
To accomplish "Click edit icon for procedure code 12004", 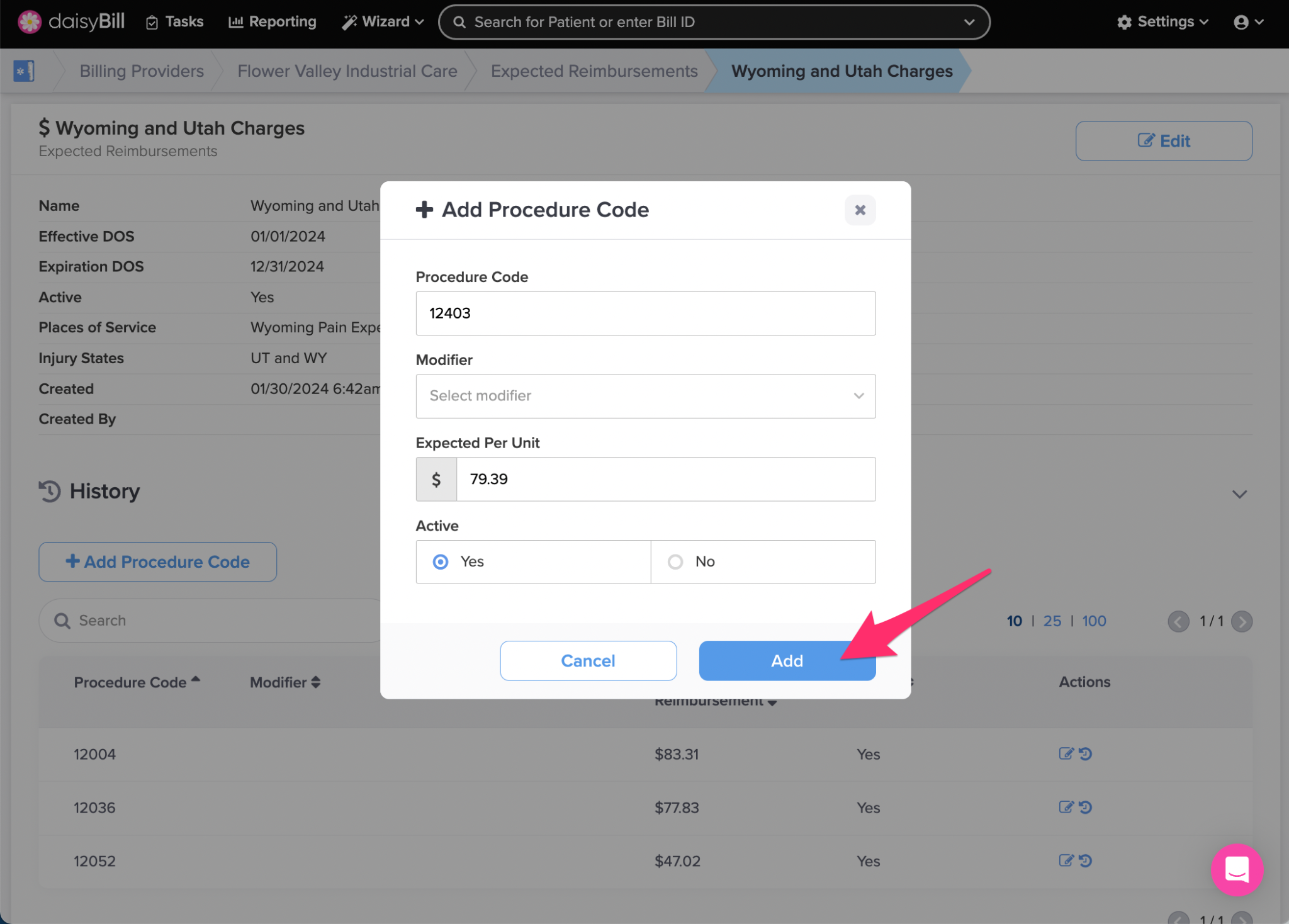I will click(1066, 753).
